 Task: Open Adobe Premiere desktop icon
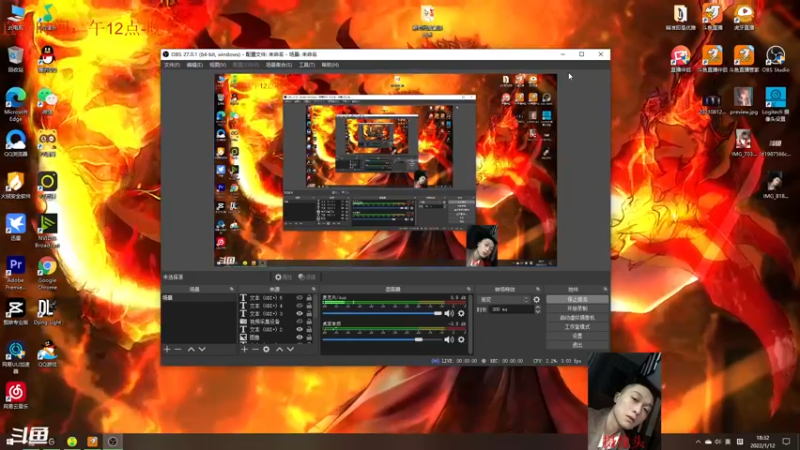[x=16, y=273]
